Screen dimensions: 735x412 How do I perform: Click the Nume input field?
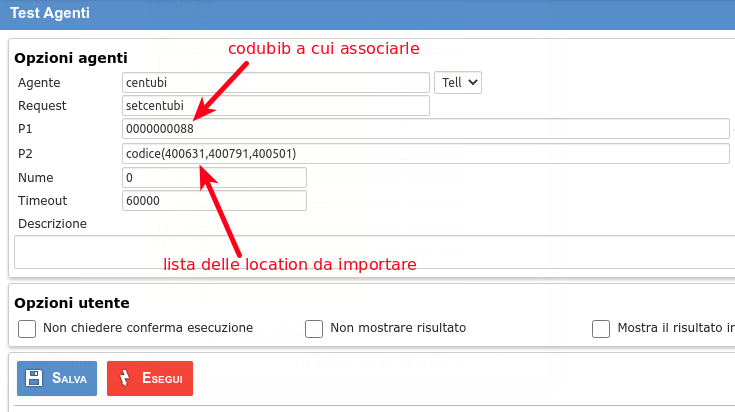(x=213, y=177)
